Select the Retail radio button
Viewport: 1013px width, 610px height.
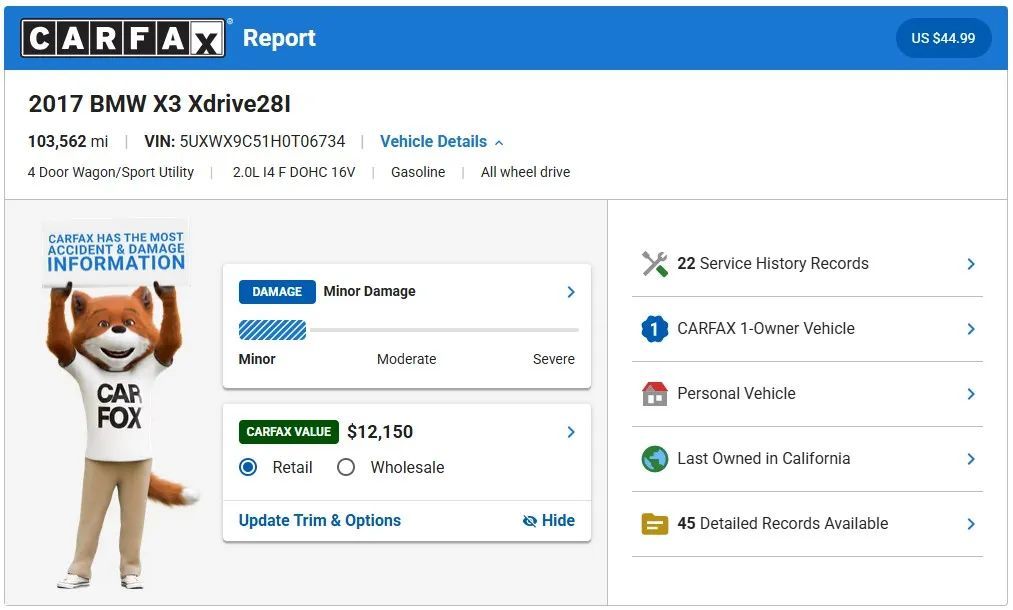click(249, 467)
